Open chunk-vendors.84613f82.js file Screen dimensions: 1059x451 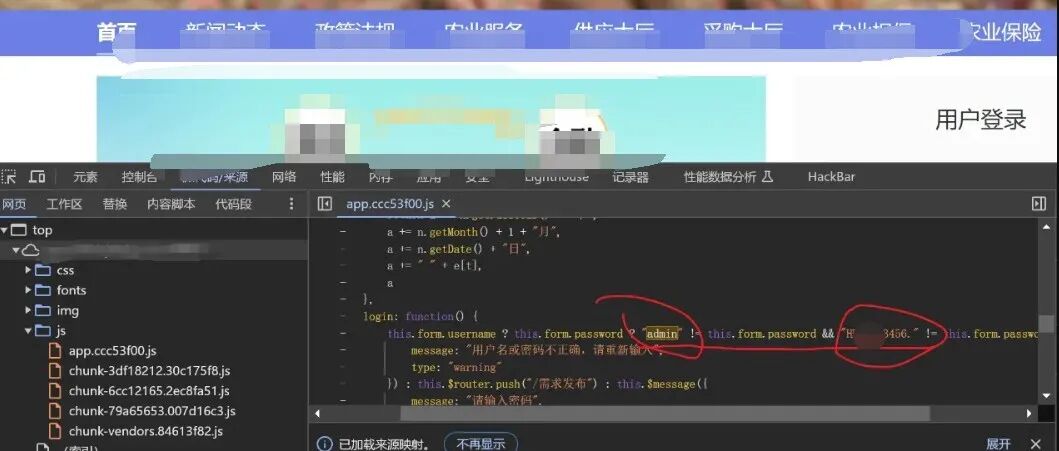point(145,431)
